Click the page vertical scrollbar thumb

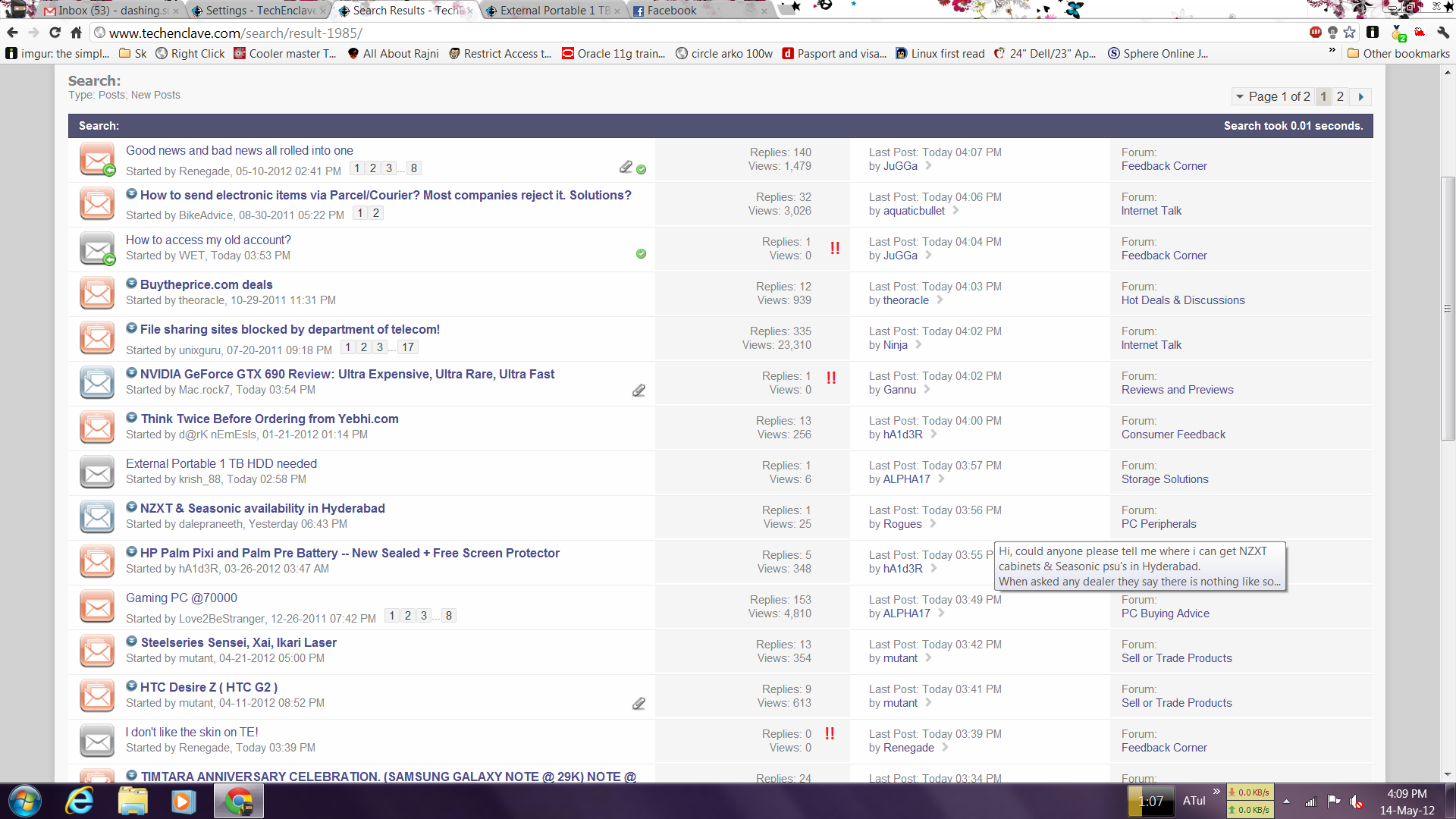coord(1448,307)
